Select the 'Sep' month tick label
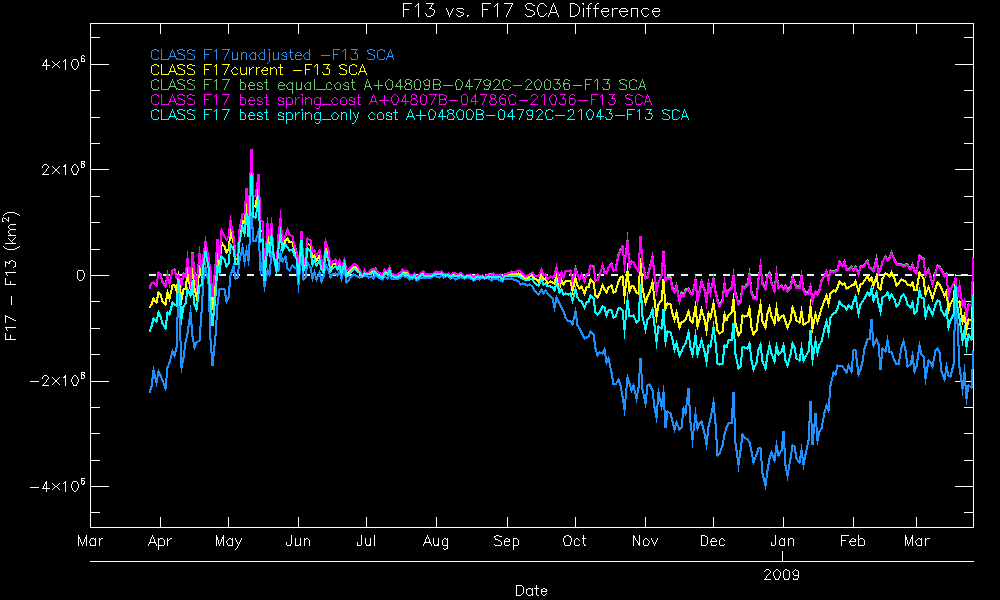This screenshot has width=1000, height=600. coord(506,542)
